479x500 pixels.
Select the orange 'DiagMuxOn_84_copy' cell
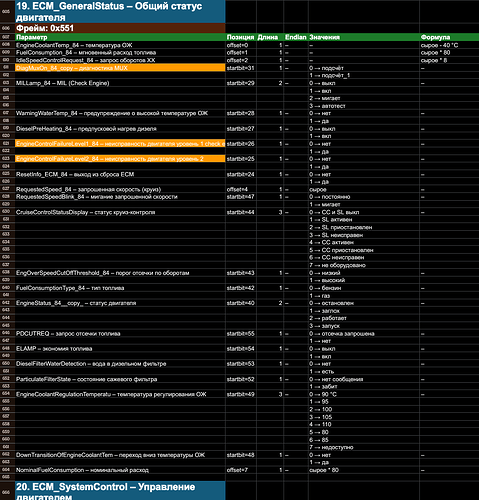tap(120, 68)
